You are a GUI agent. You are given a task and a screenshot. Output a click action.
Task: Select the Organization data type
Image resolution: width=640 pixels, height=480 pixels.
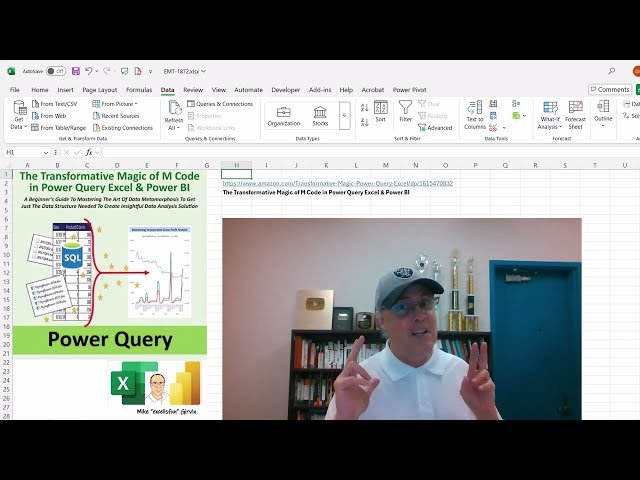click(x=284, y=116)
